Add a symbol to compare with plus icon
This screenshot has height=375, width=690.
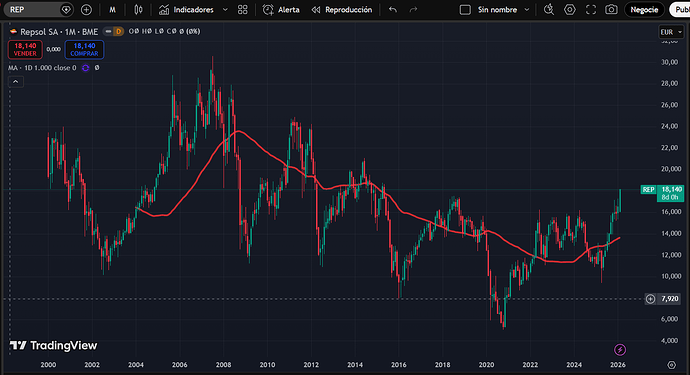click(x=86, y=10)
